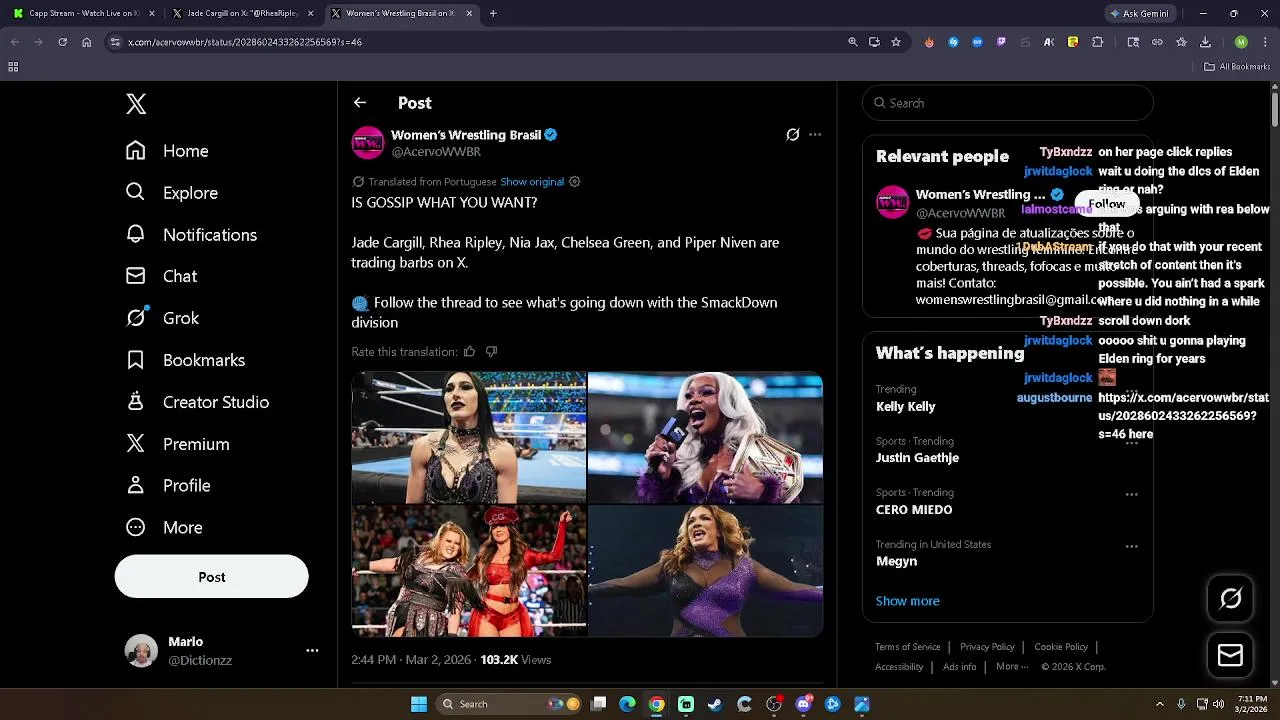The height and width of the screenshot is (720, 1280).
Task: Open Grok in the X sidebar
Action: pos(162,318)
